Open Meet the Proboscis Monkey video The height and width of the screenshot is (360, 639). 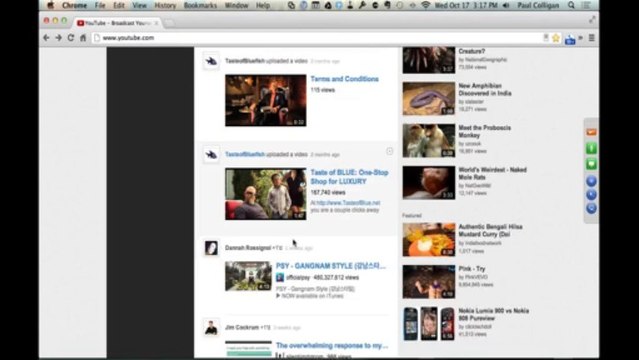pos(484,131)
